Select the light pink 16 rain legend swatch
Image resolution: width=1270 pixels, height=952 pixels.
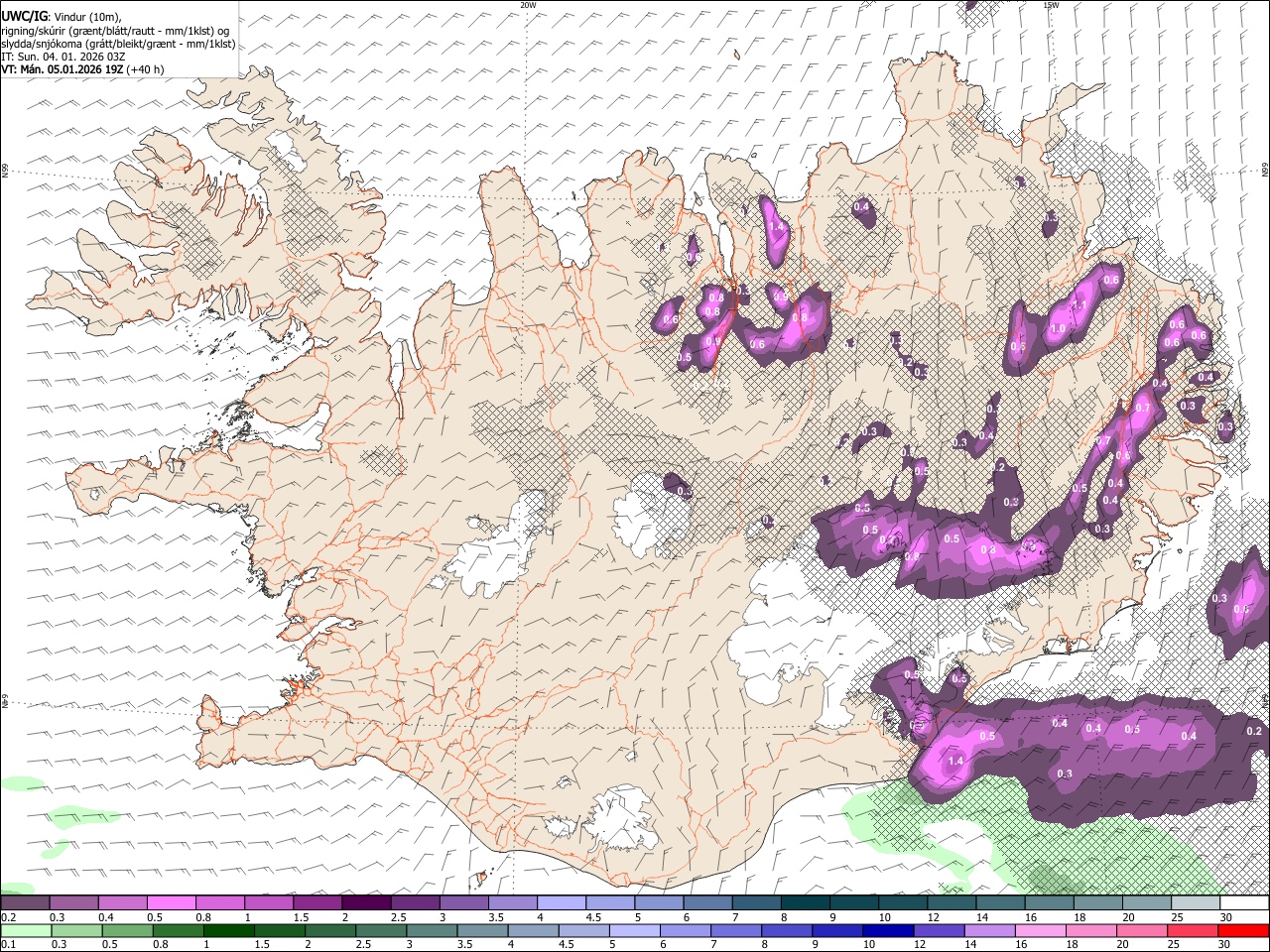(x=1041, y=930)
